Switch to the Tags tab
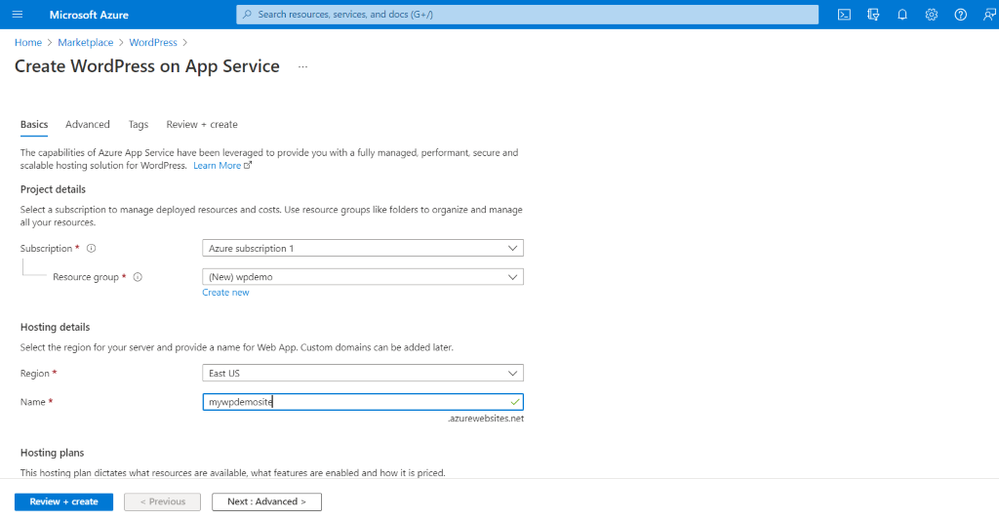 [138, 124]
